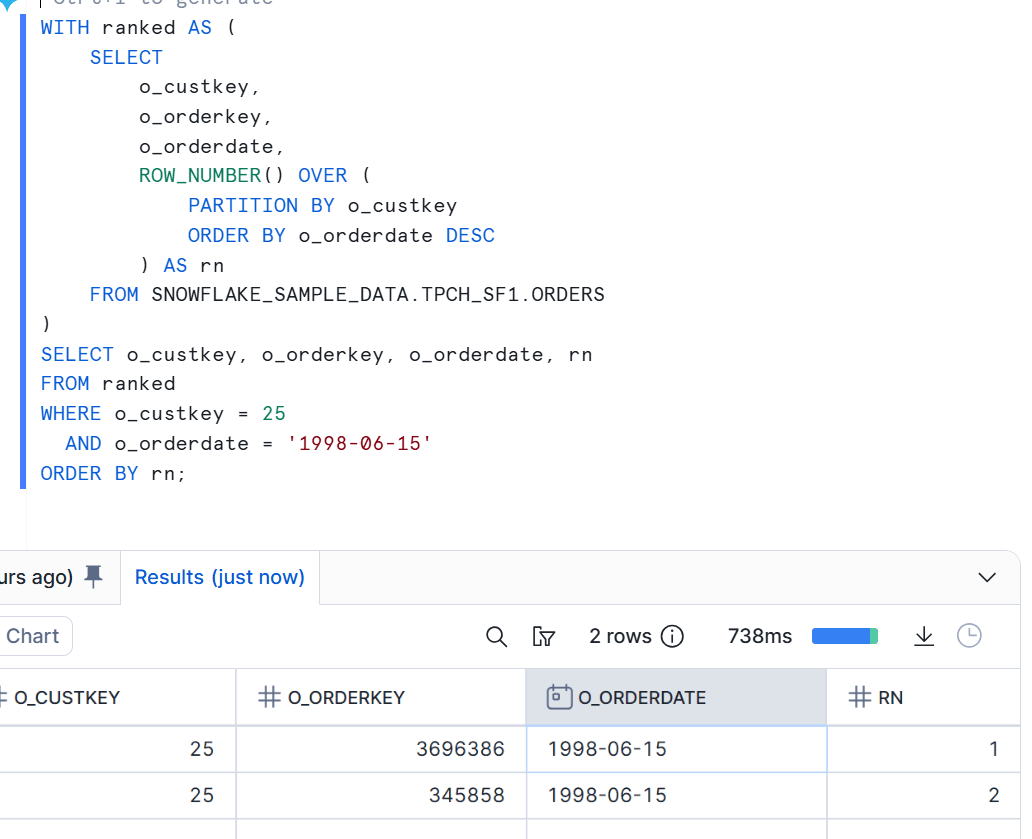Click the calendar icon in O_ORDERDATE header
This screenshot has width=1032, height=839.
559,698
